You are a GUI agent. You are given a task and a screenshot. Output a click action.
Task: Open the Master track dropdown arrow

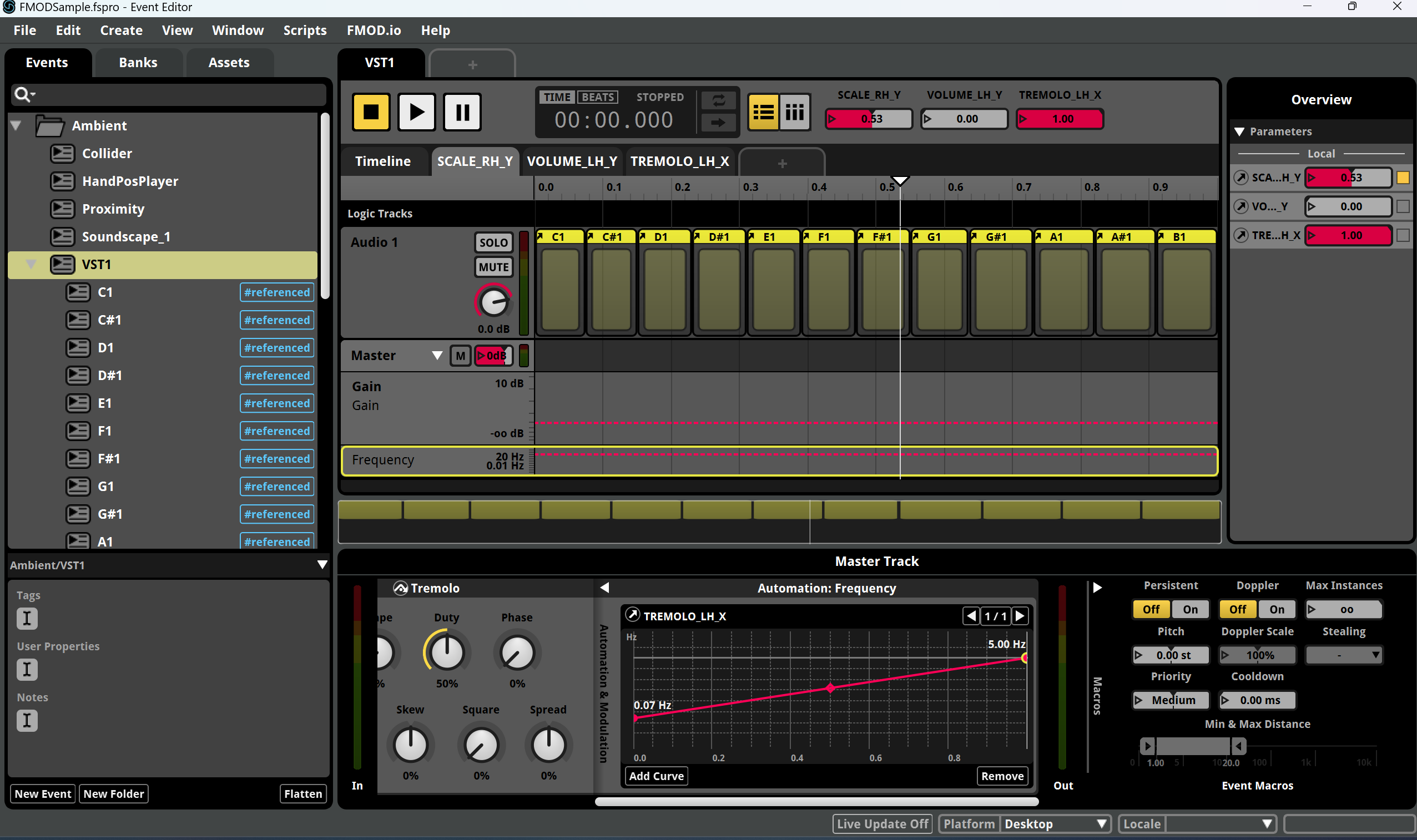(x=437, y=356)
